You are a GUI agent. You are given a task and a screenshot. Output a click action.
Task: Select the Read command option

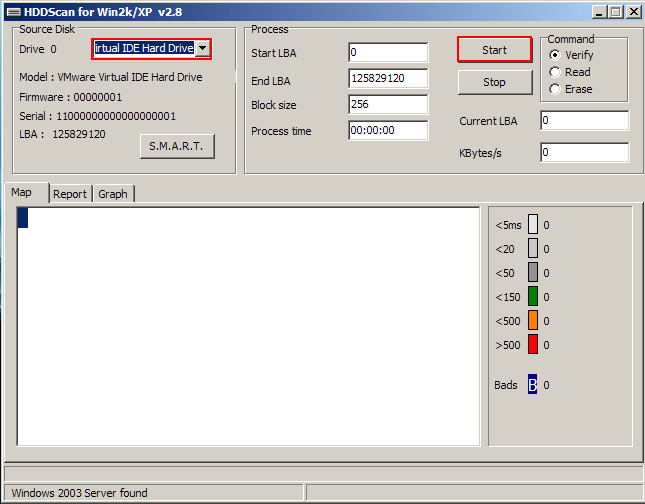[555, 72]
